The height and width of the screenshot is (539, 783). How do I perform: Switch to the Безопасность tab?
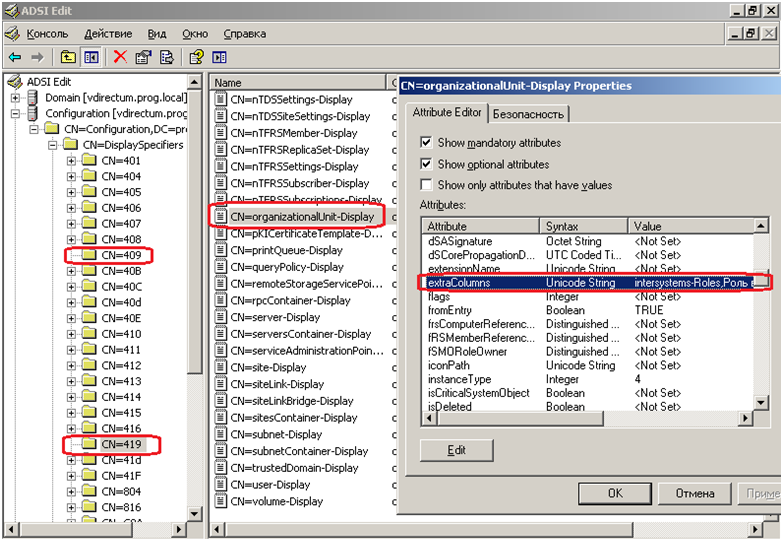tap(528, 114)
